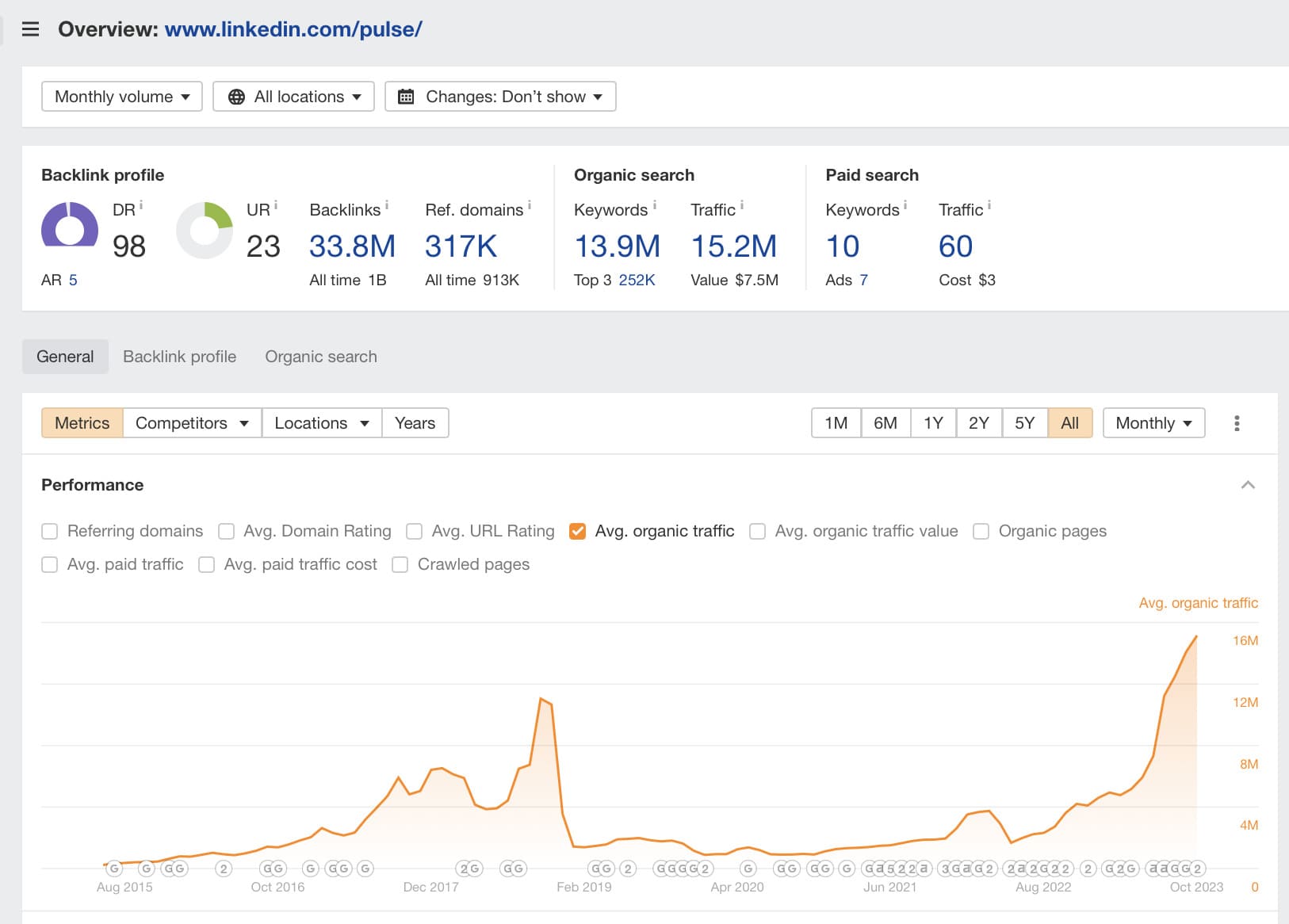Open the hamburger menu icon
1289x924 pixels.
click(x=30, y=29)
